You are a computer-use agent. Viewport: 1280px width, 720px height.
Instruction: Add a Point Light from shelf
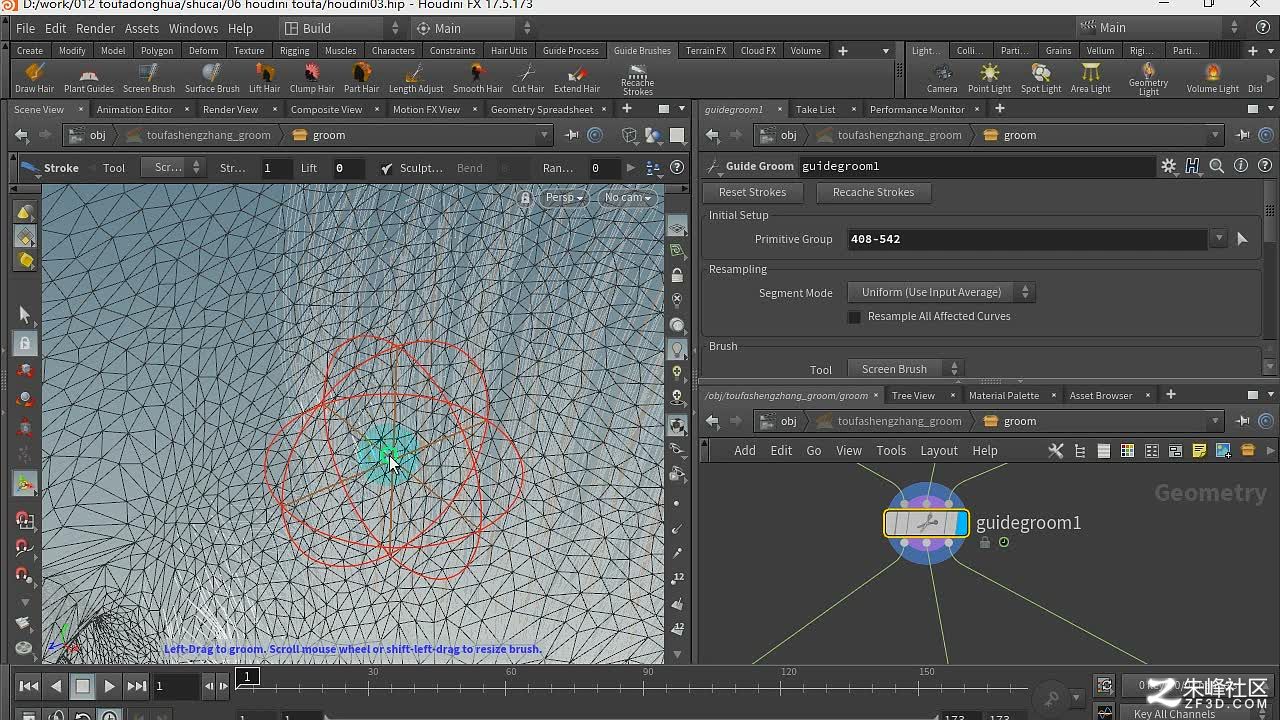pyautogui.click(x=990, y=78)
